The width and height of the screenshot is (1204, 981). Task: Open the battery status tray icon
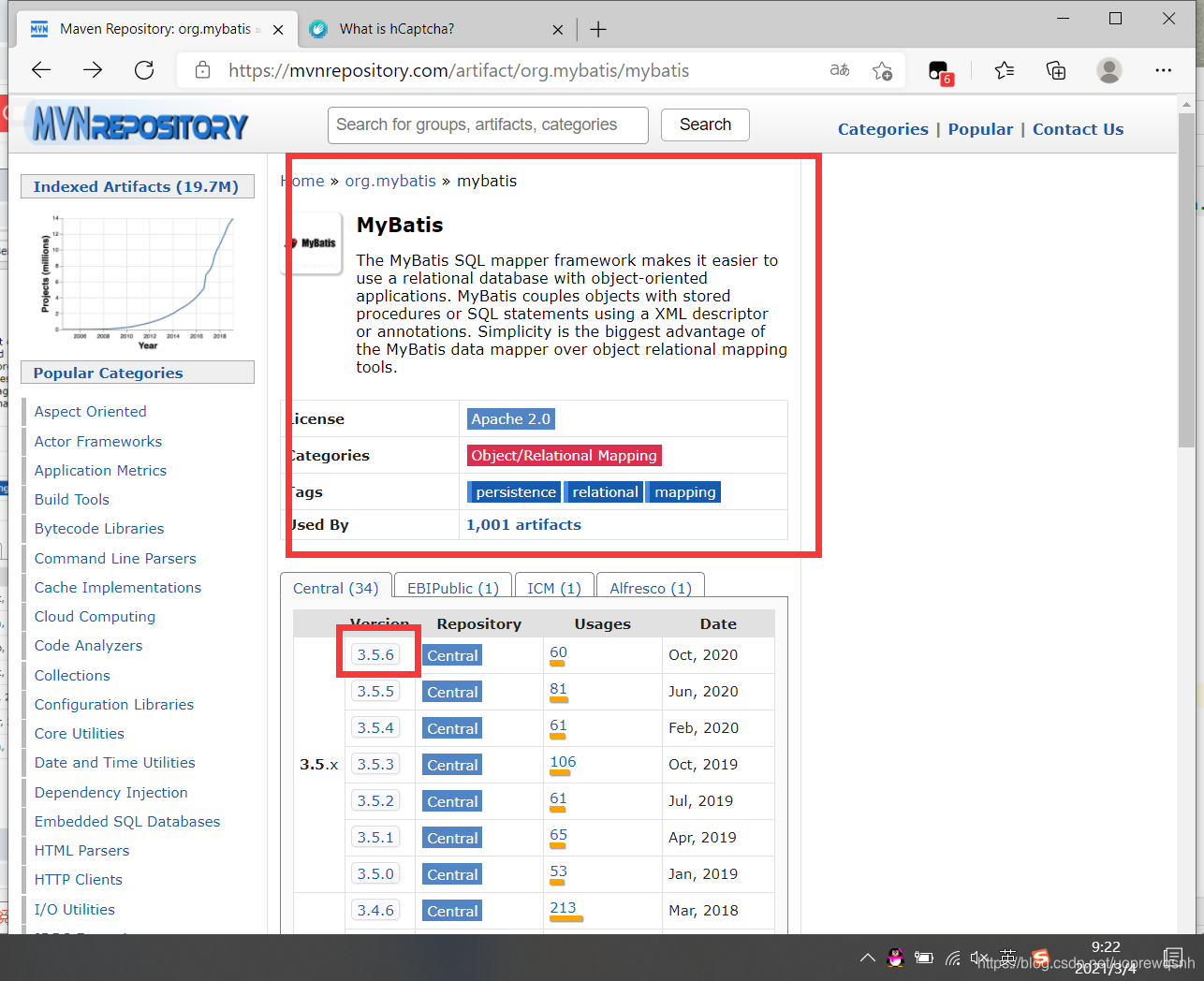(924, 958)
